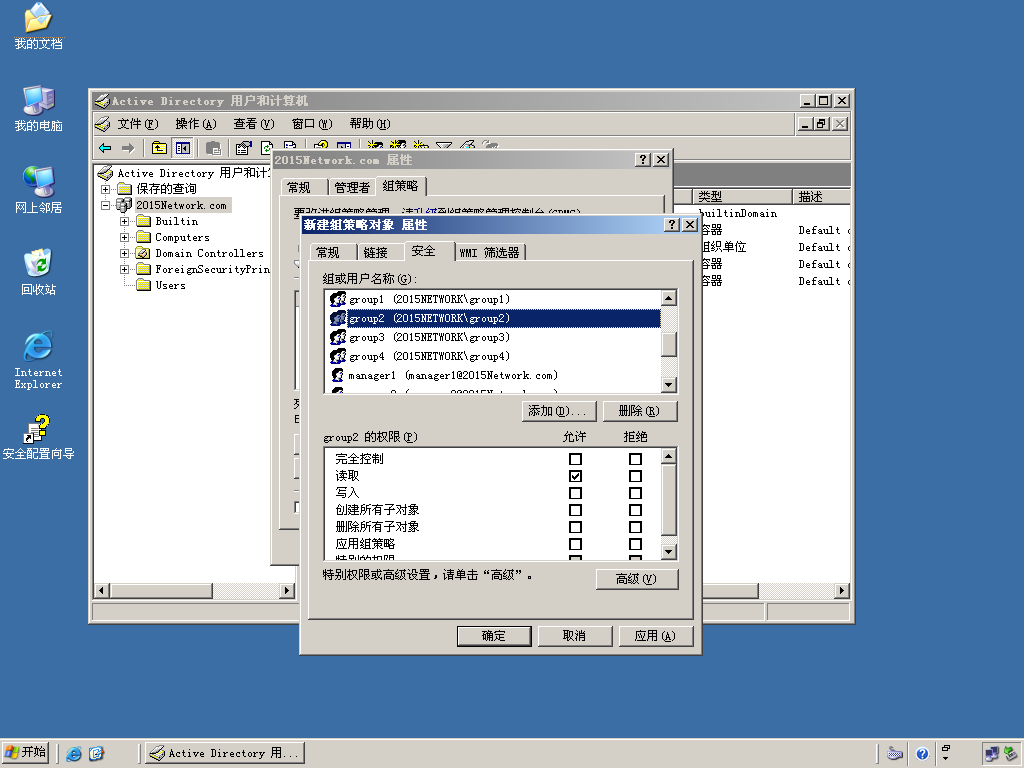
Task: Open the 文件(F) menu
Action: [137, 124]
